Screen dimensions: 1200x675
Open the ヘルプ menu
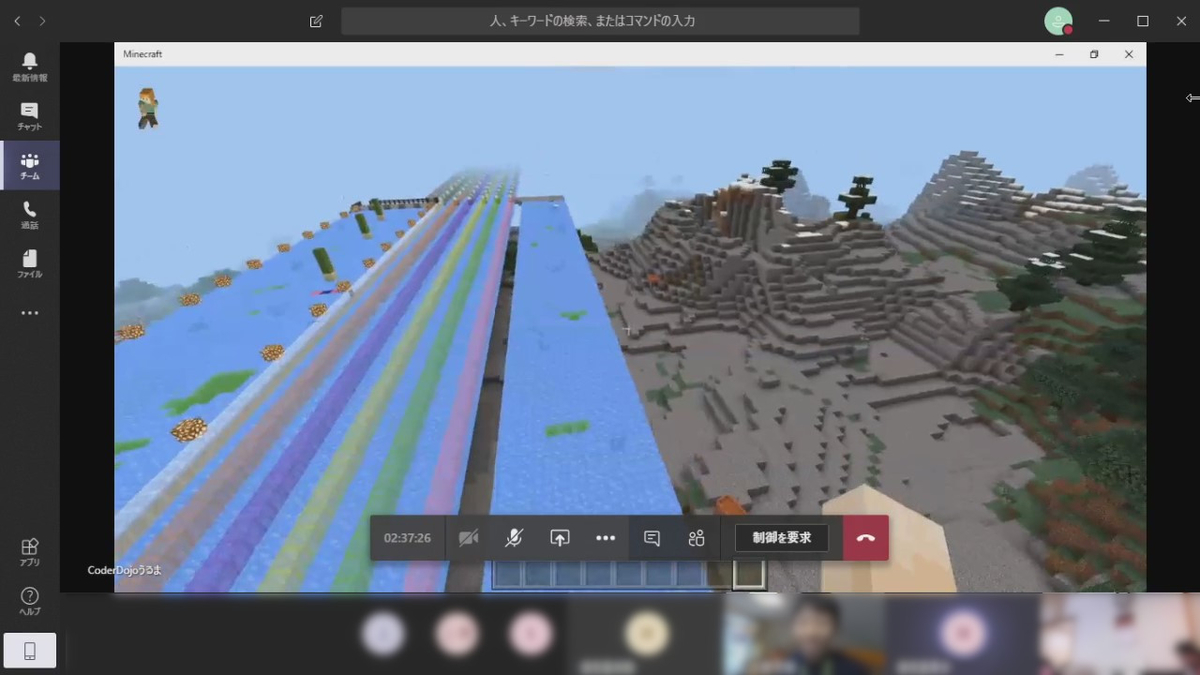[x=29, y=599]
